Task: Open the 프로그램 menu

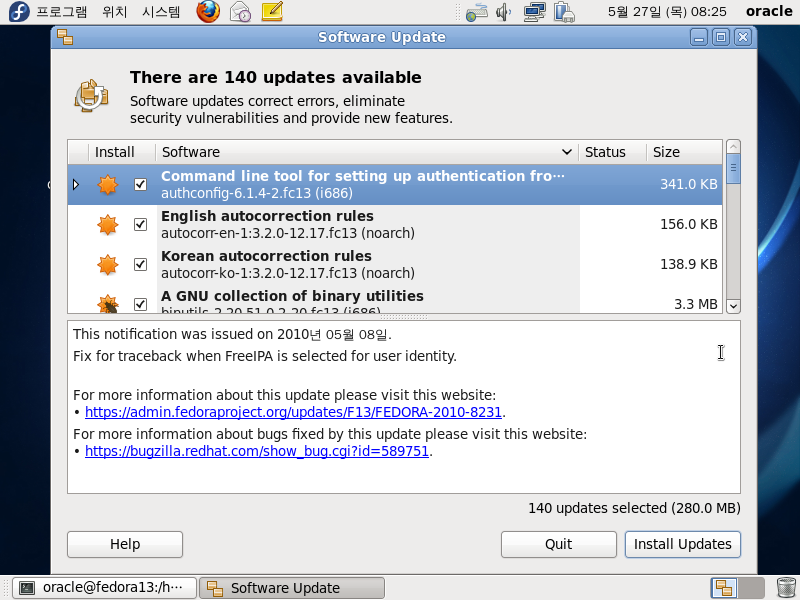Action: (62, 11)
